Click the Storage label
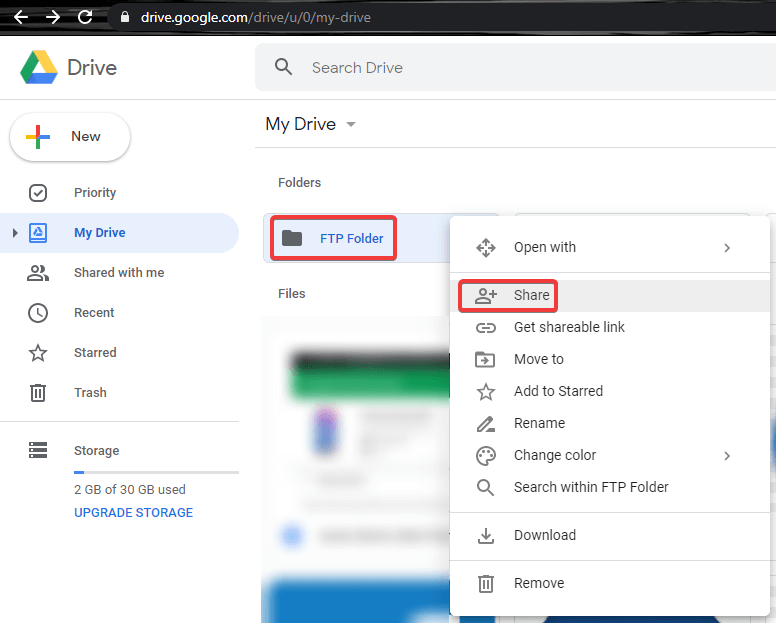This screenshot has width=776, height=623. (x=97, y=451)
